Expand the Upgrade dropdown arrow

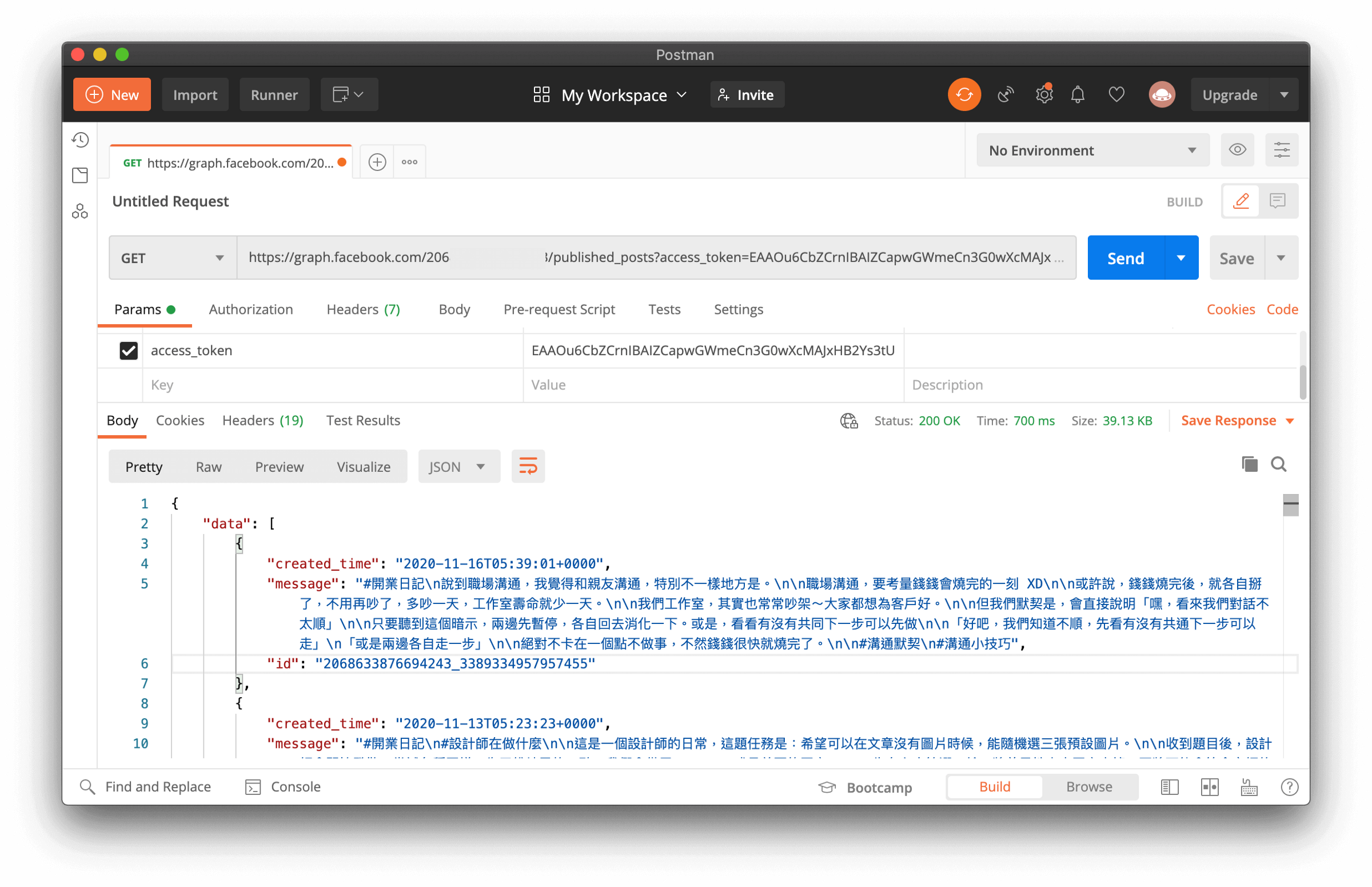click(x=1283, y=94)
